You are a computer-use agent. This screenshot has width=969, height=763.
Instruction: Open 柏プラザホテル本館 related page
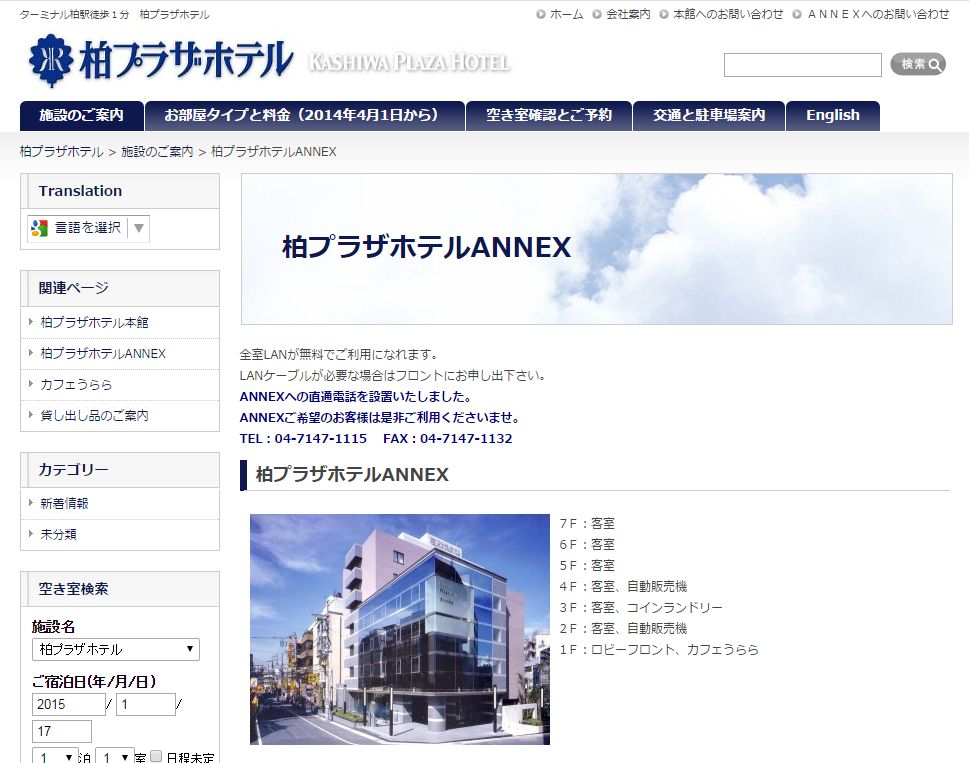(x=94, y=322)
